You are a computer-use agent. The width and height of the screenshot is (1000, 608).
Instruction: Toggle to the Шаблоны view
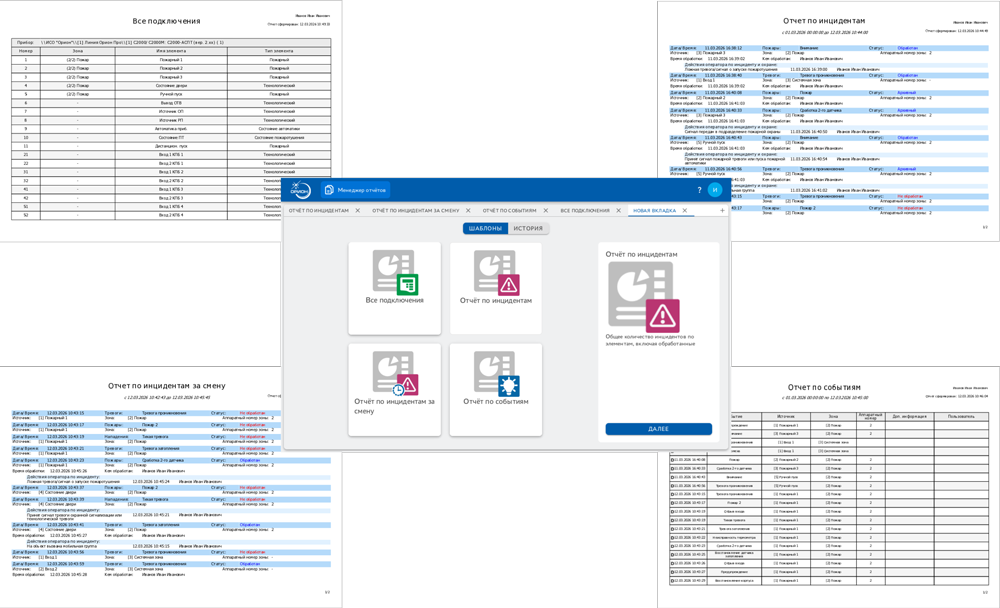click(x=485, y=229)
